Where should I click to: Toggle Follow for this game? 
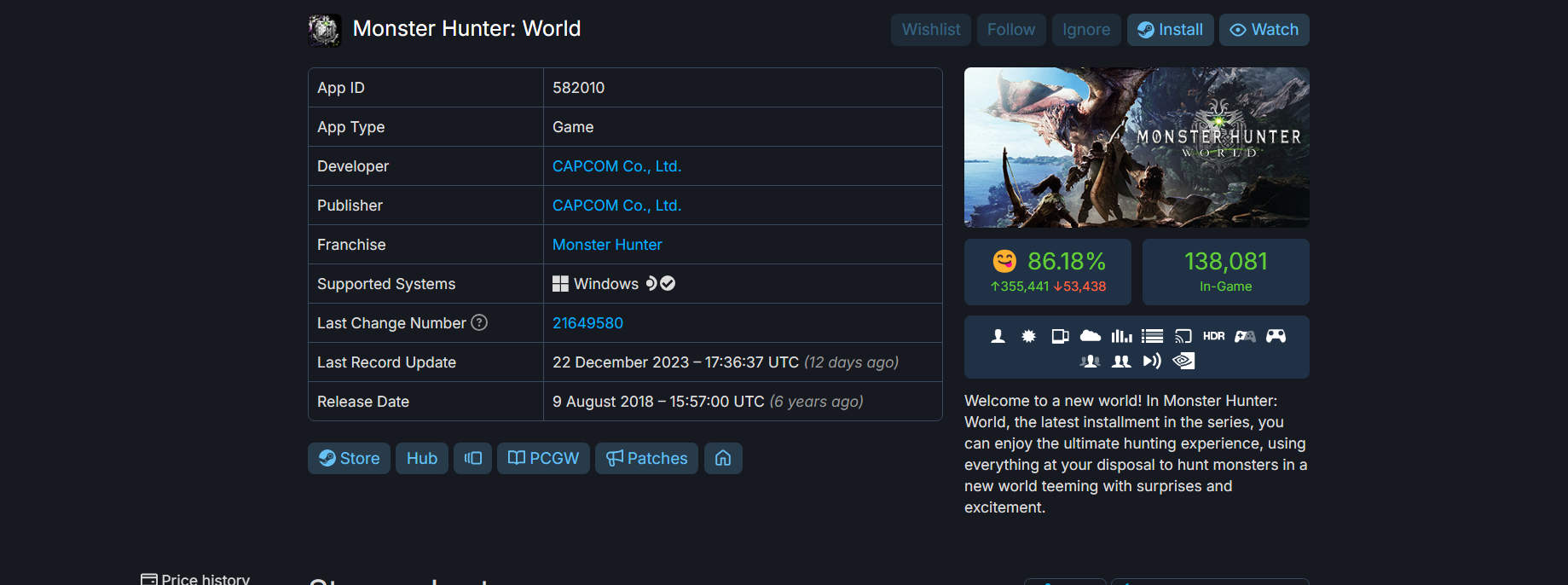click(x=1010, y=30)
